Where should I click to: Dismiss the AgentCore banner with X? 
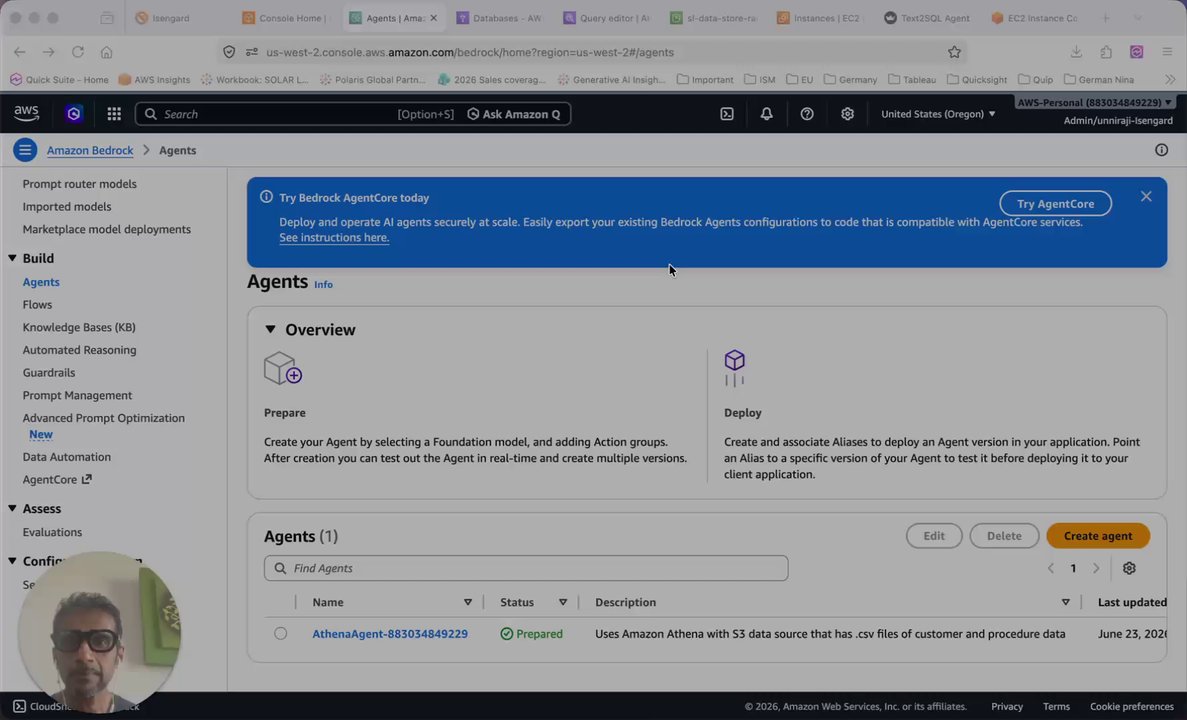point(1146,197)
